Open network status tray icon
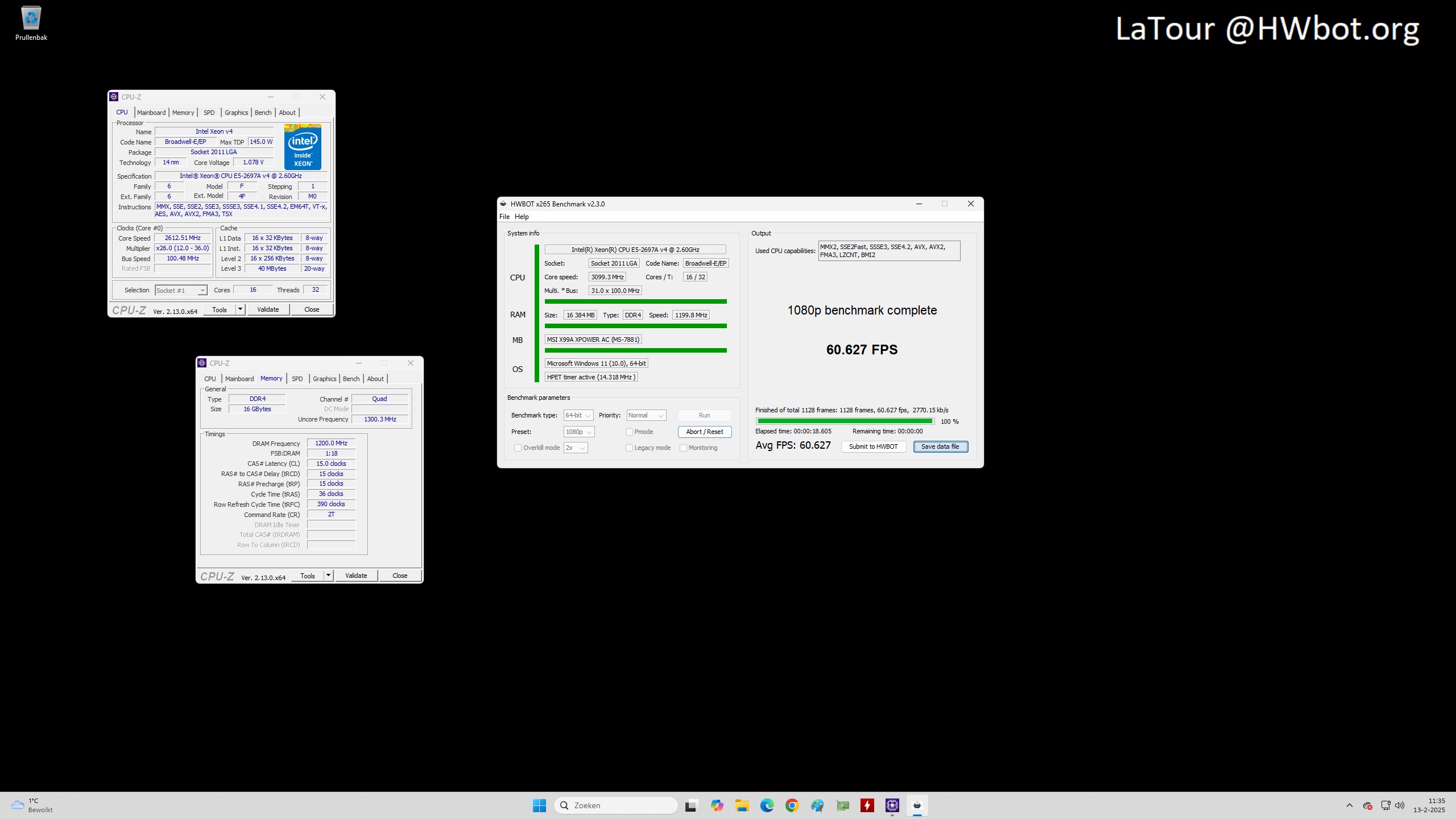This screenshot has width=1456, height=819. click(x=1385, y=805)
